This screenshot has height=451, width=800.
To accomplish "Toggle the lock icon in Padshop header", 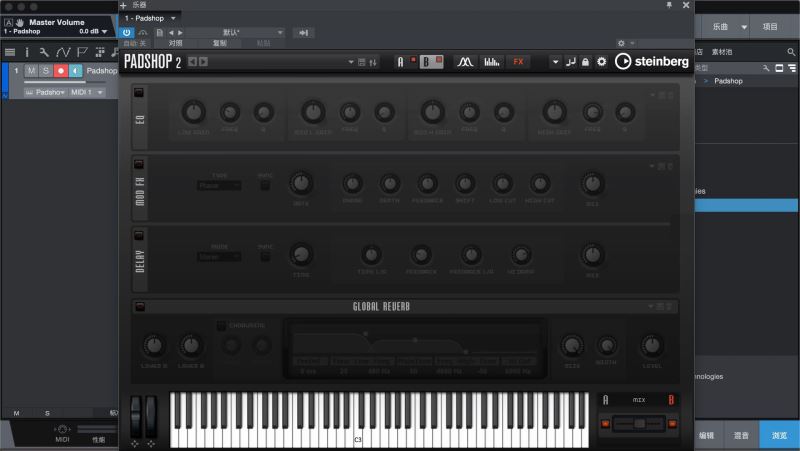I will (586, 62).
